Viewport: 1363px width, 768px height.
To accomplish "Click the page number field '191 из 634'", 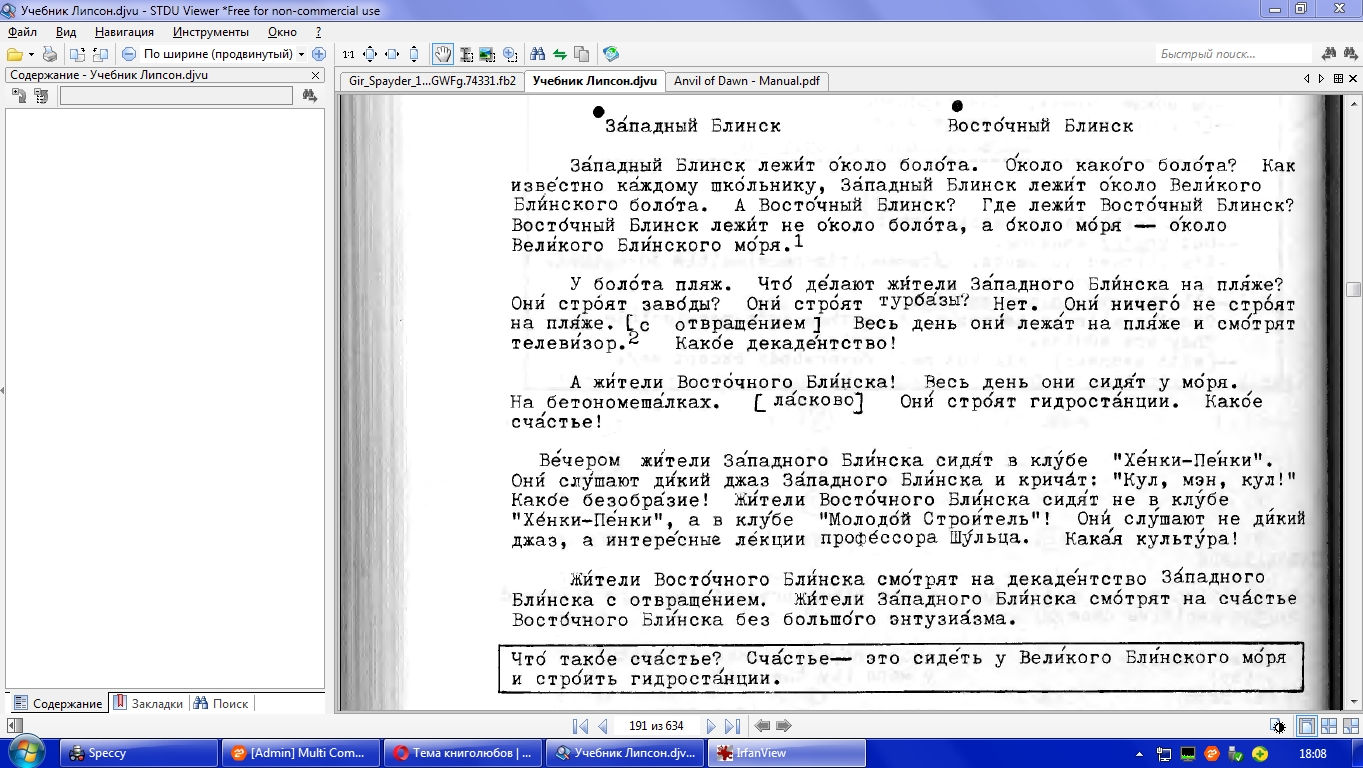I will (656, 726).
